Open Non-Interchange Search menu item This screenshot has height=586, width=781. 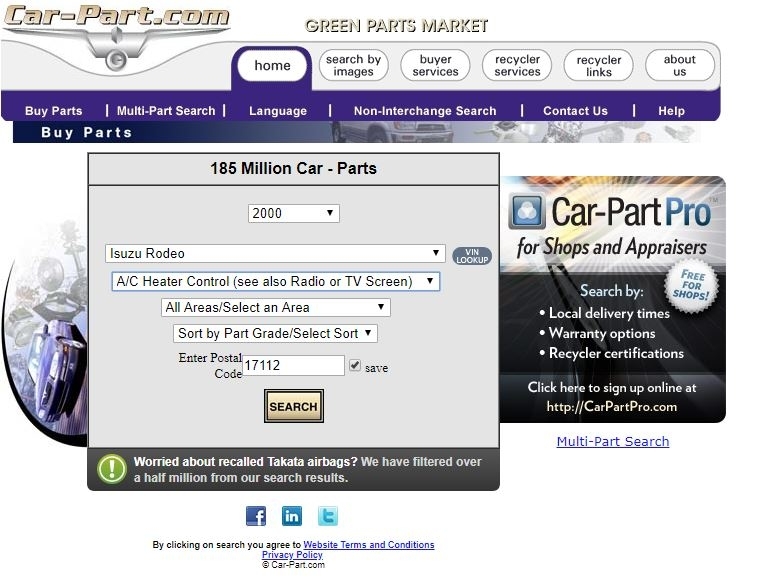[425, 111]
